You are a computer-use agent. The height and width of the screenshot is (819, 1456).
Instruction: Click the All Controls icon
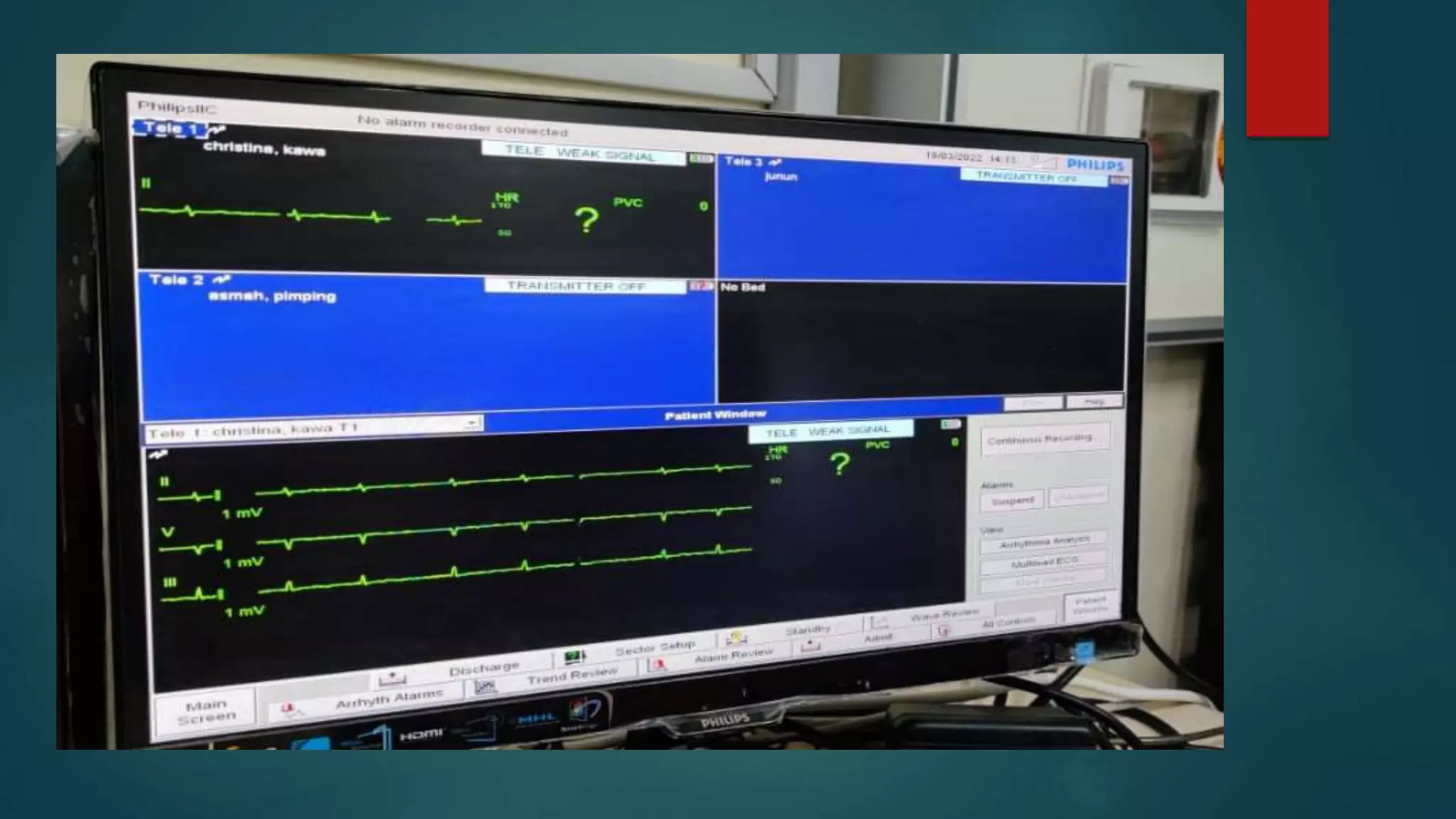[943, 631]
